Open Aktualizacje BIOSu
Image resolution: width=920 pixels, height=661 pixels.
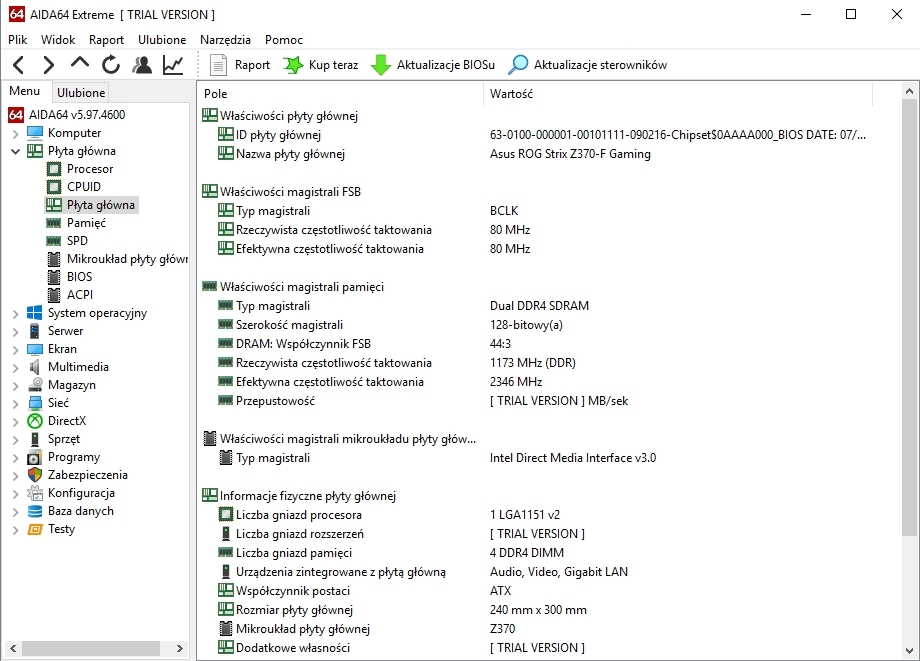point(433,65)
